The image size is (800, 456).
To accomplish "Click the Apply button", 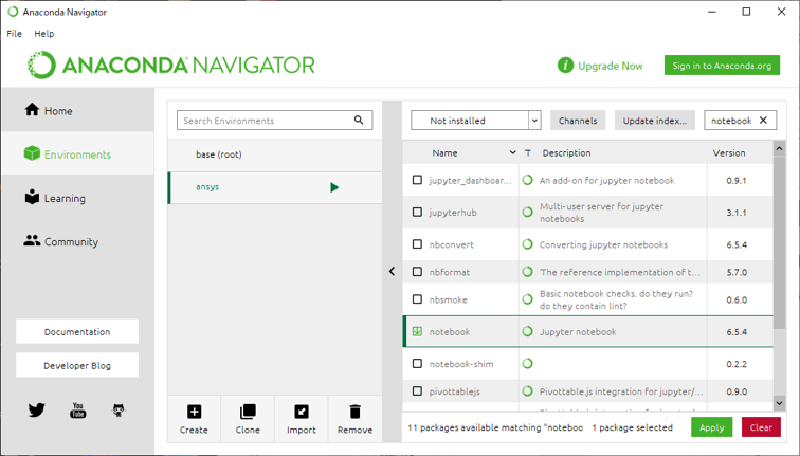I will click(711, 427).
